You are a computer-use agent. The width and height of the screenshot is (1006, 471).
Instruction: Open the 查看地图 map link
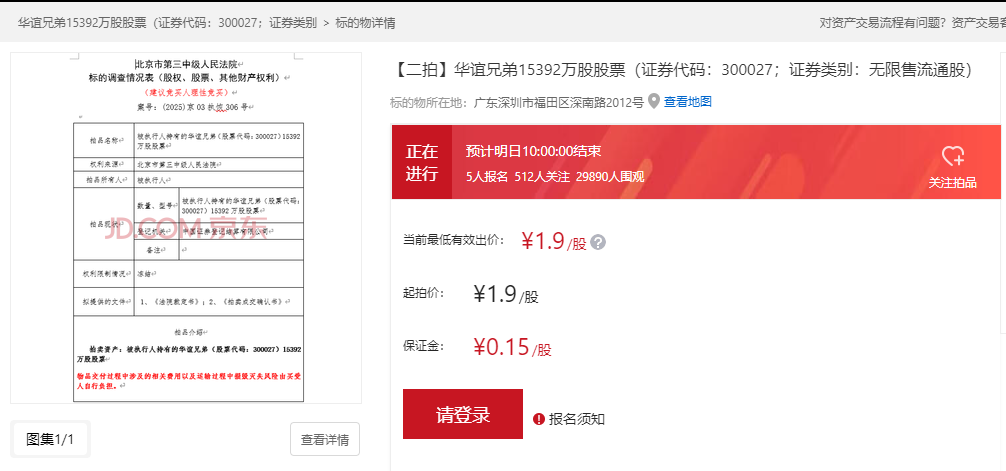(687, 101)
